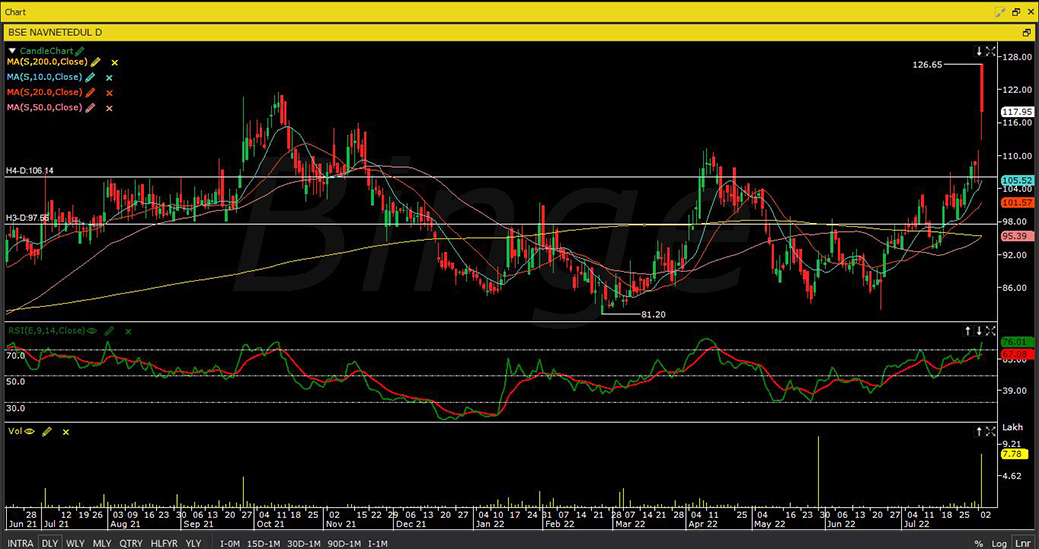Toggle the Log scale button

pyautogui.click(x=999, y=542)
